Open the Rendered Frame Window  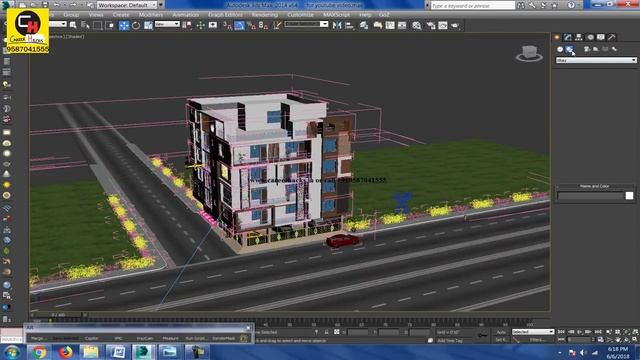coord(443,25)
